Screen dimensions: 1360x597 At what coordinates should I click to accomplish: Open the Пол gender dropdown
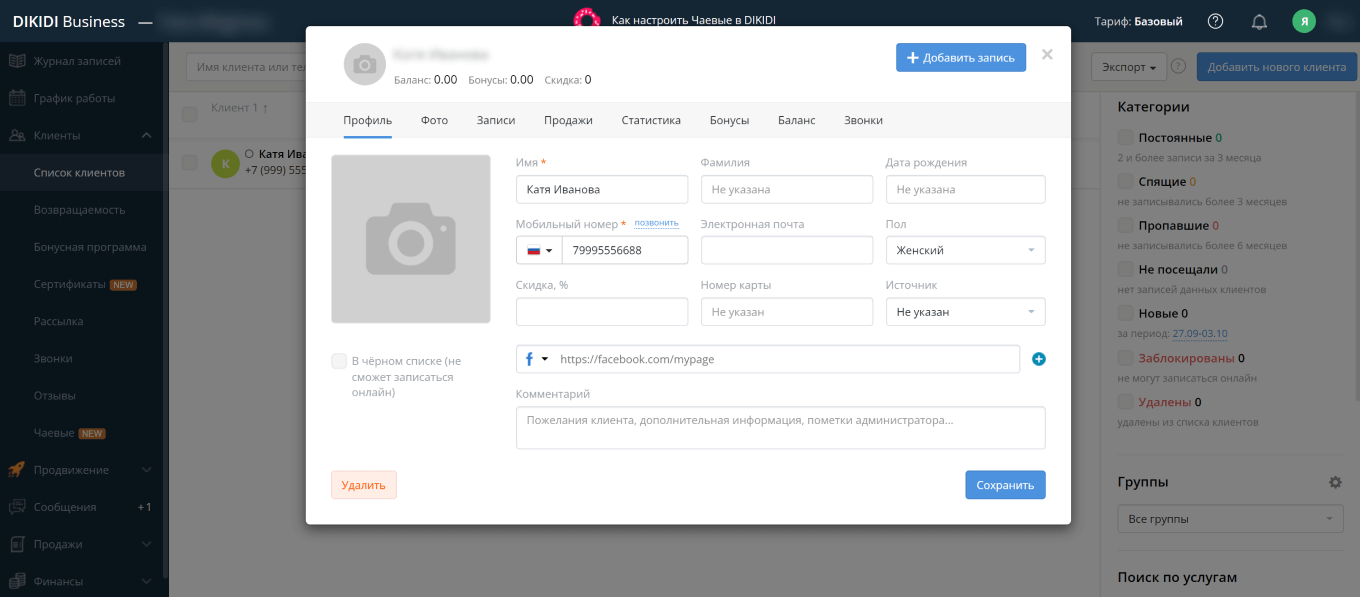965,250
